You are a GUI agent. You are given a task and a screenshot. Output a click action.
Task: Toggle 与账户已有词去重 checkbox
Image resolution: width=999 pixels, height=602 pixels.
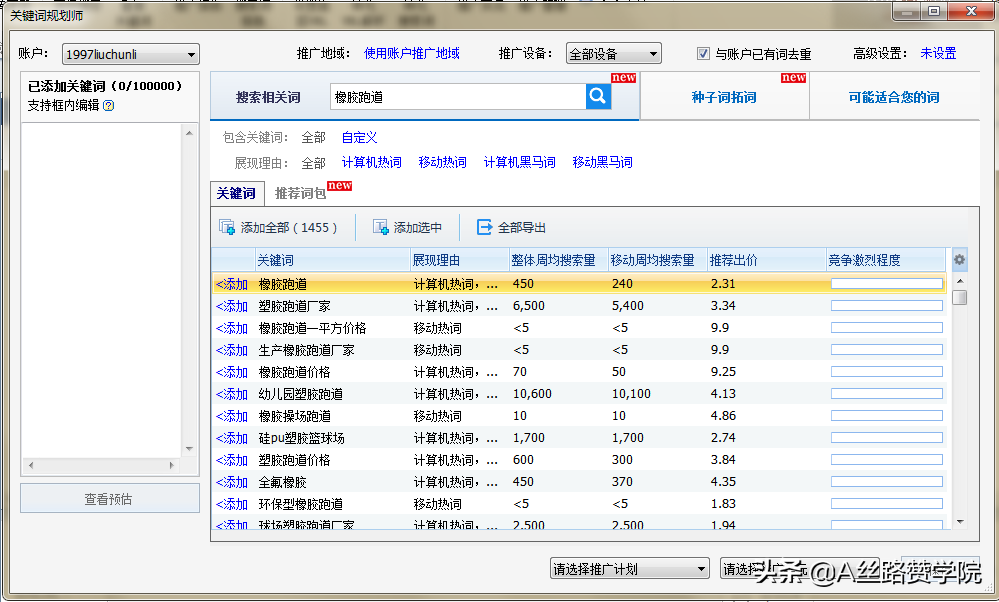point(703,54)
